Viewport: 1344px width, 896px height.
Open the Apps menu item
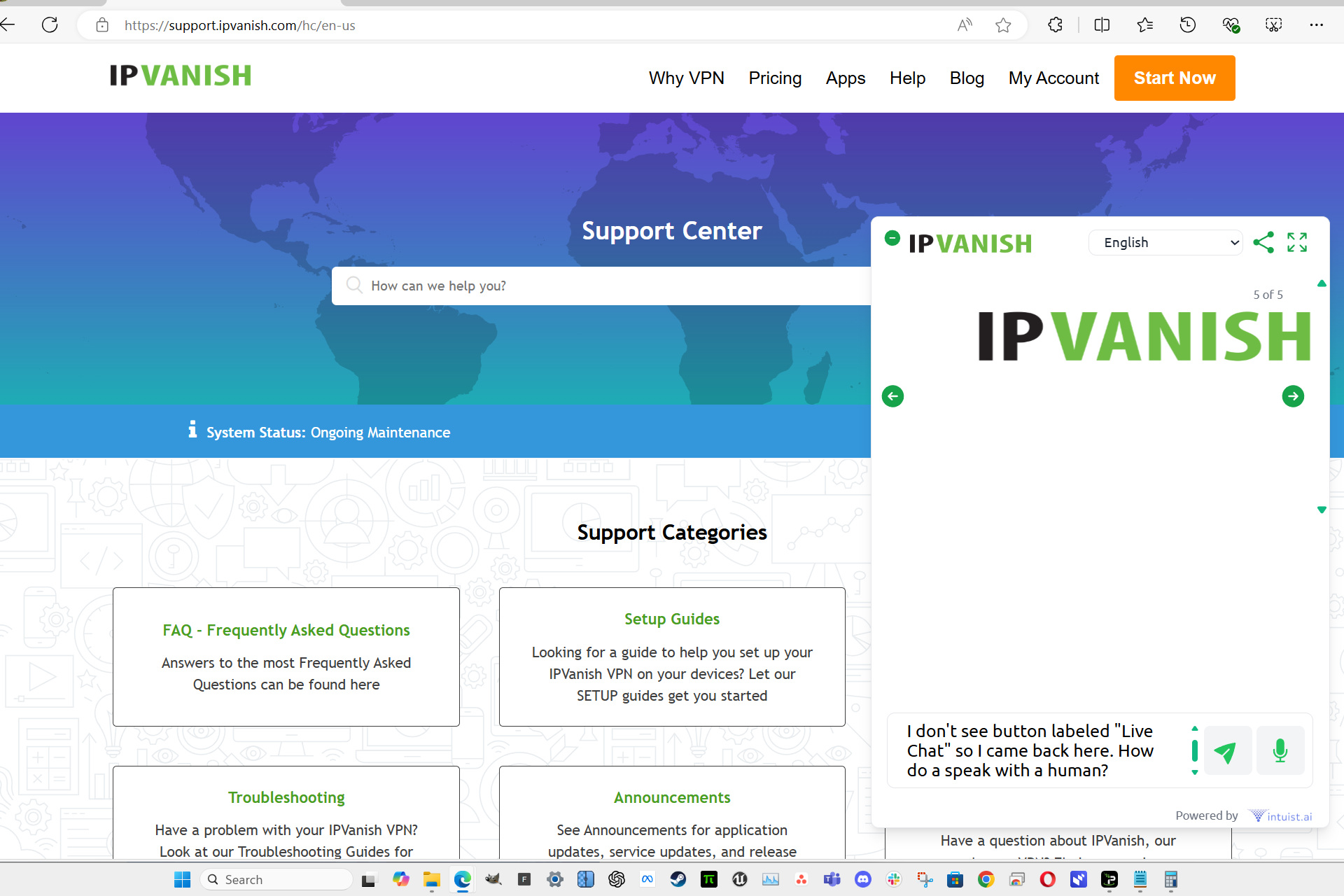point(846,78)
